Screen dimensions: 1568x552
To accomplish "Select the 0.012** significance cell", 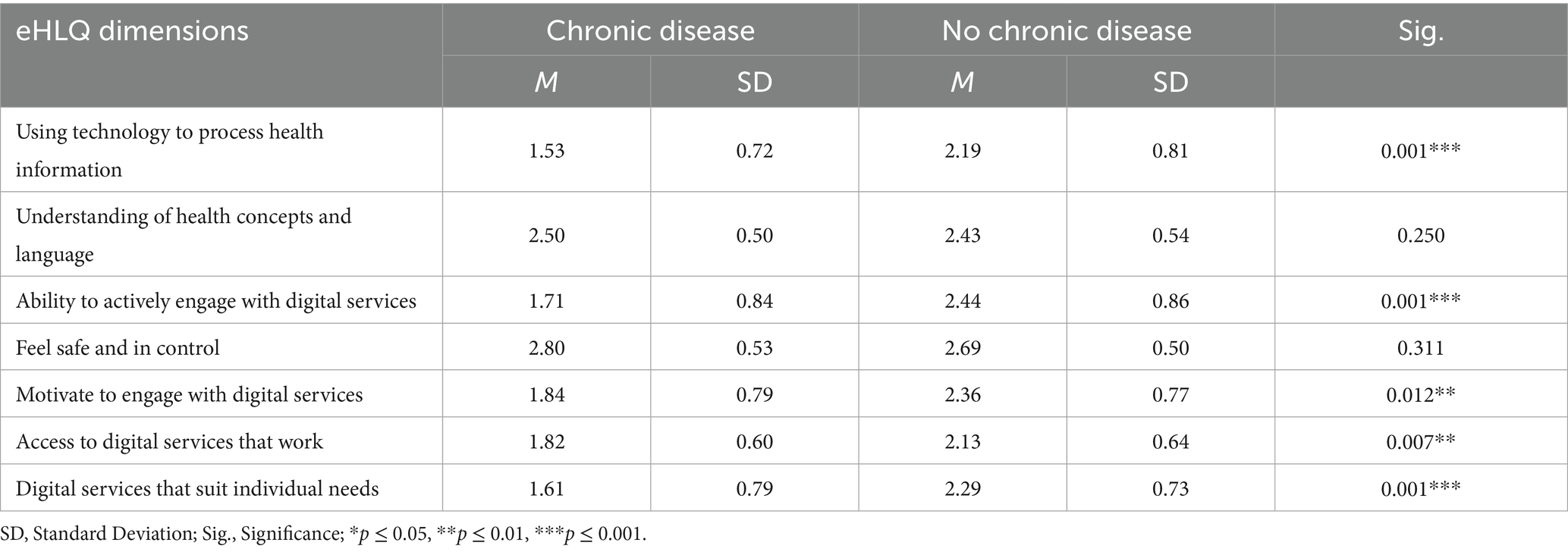I will 1420,395.
